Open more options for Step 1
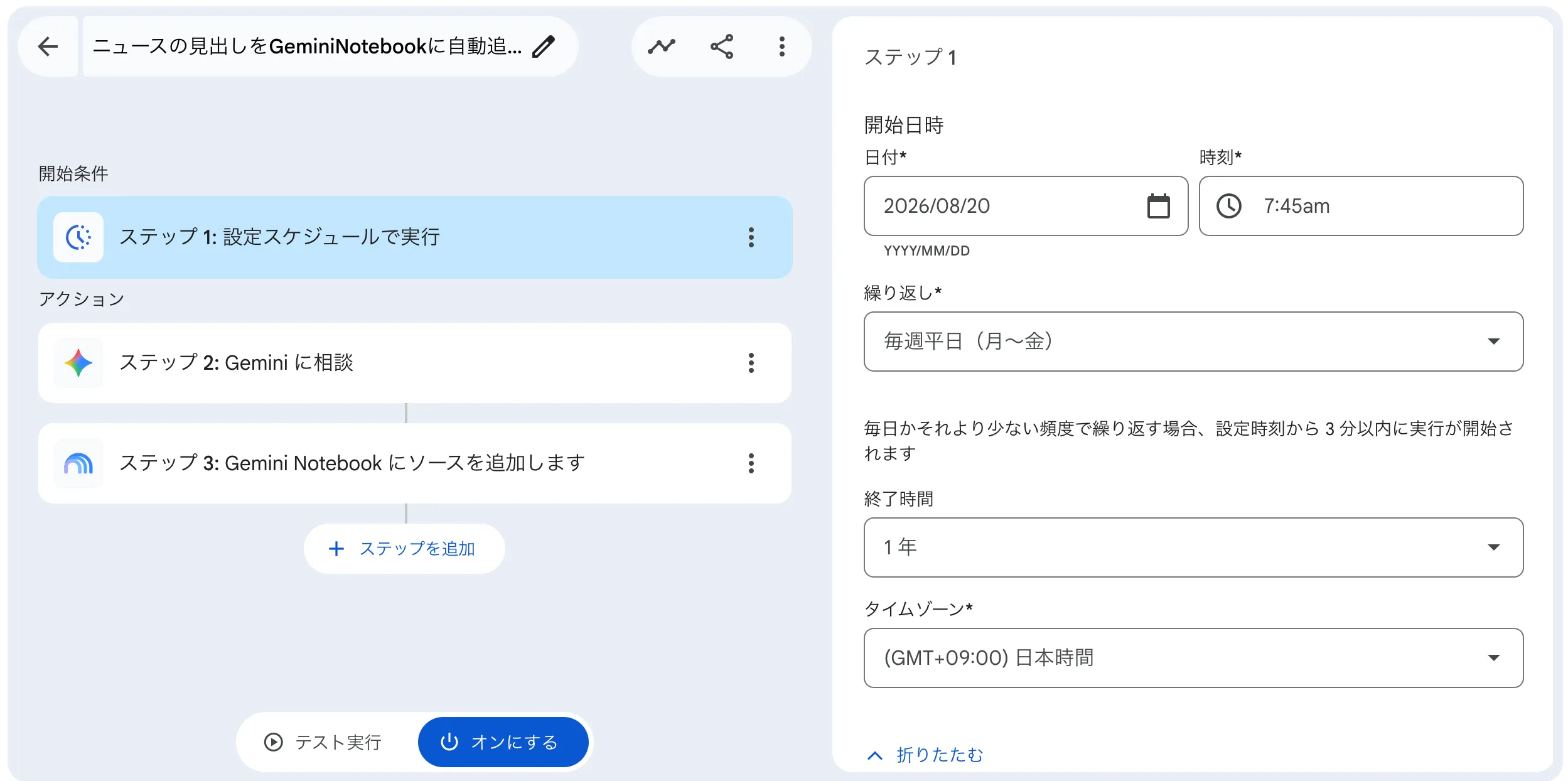 point(751,237)
